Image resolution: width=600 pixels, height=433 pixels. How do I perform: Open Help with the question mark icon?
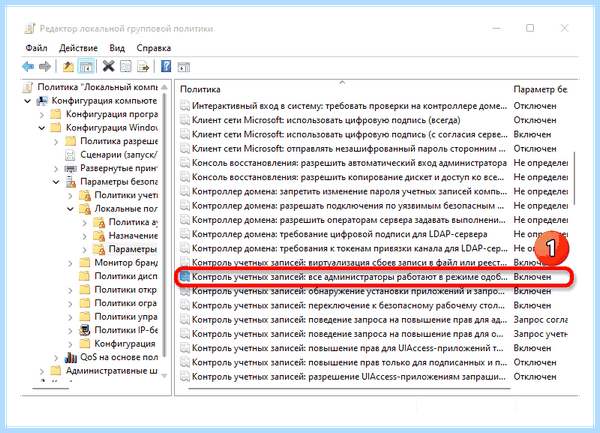(166, 67)
